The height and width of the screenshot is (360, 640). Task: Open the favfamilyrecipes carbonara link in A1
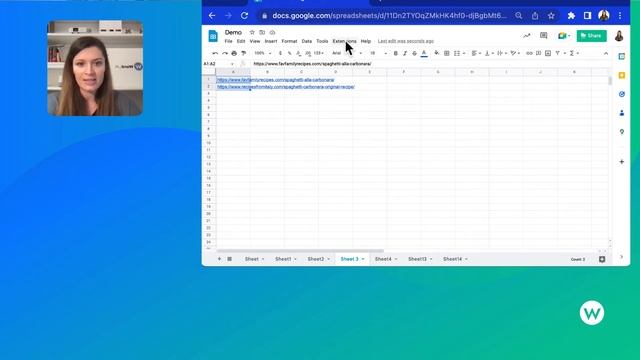coord(276,80)
